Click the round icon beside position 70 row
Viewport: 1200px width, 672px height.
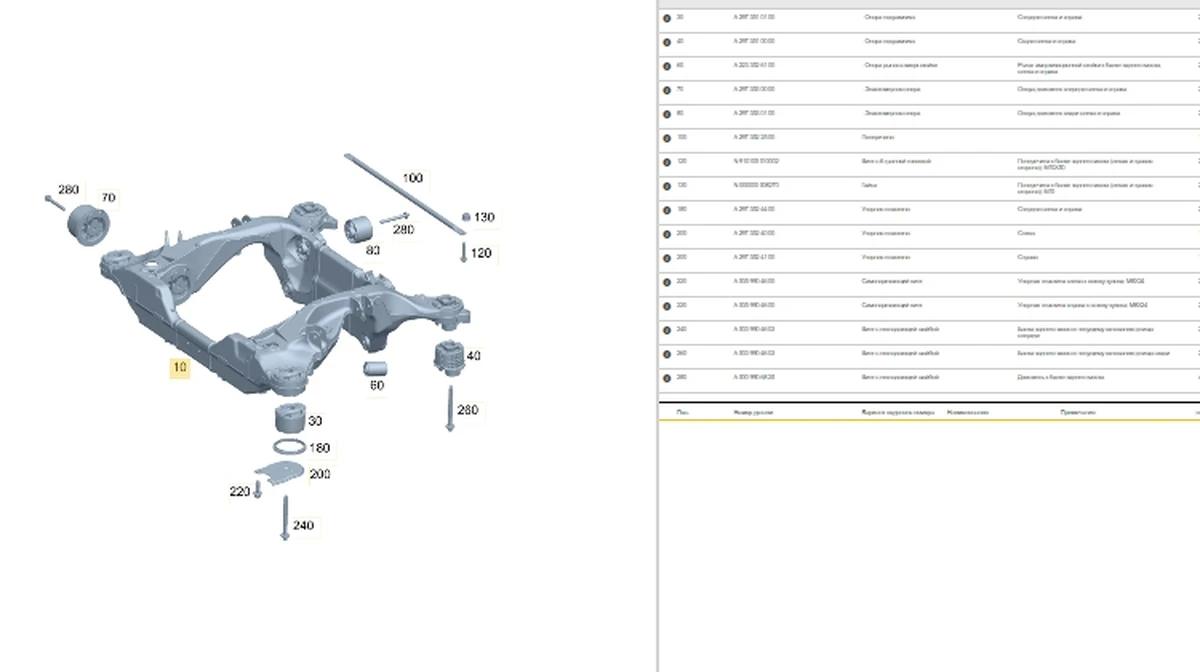[x=667, y=90]
